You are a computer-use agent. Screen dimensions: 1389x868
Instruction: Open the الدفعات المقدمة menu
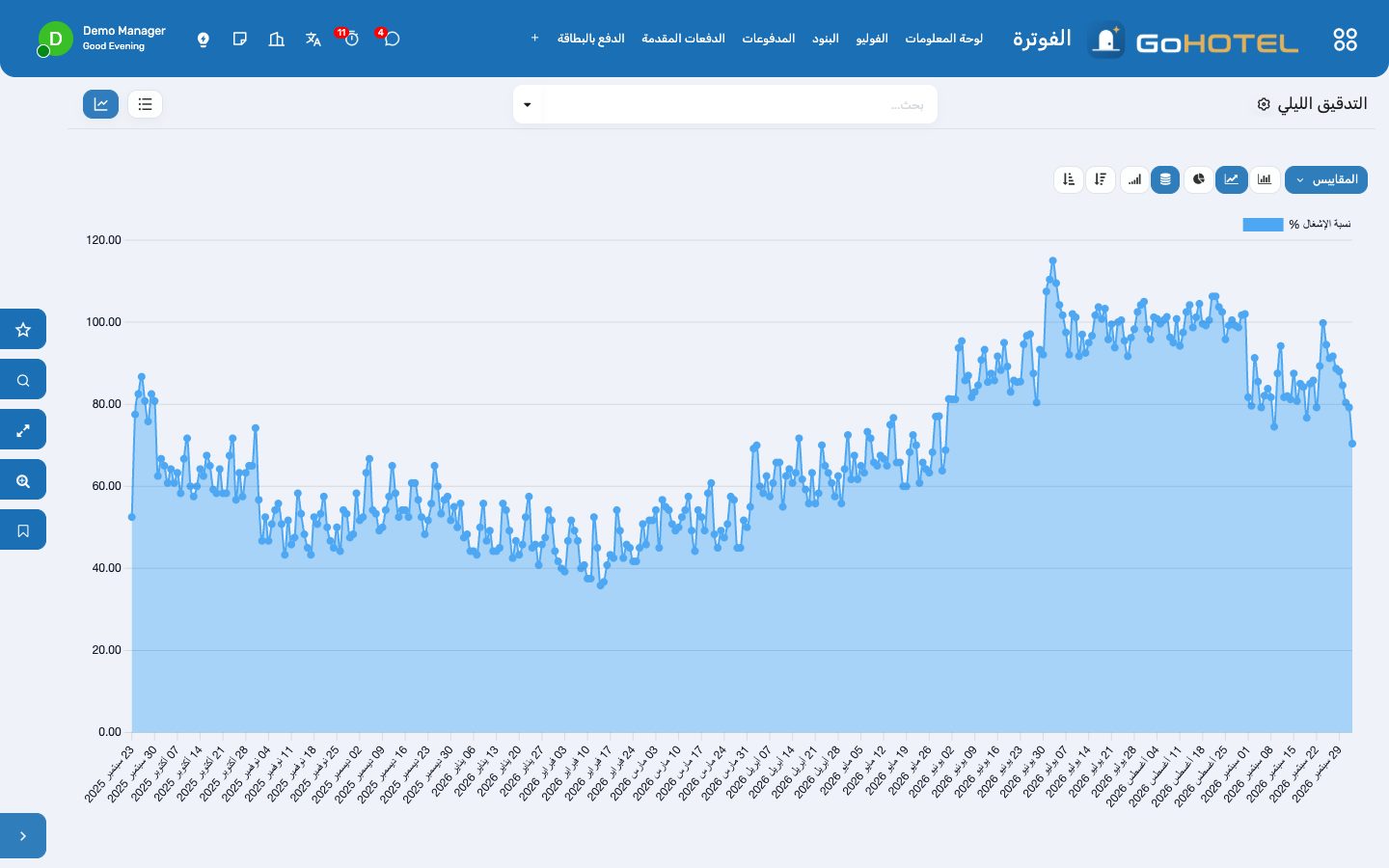684,39
